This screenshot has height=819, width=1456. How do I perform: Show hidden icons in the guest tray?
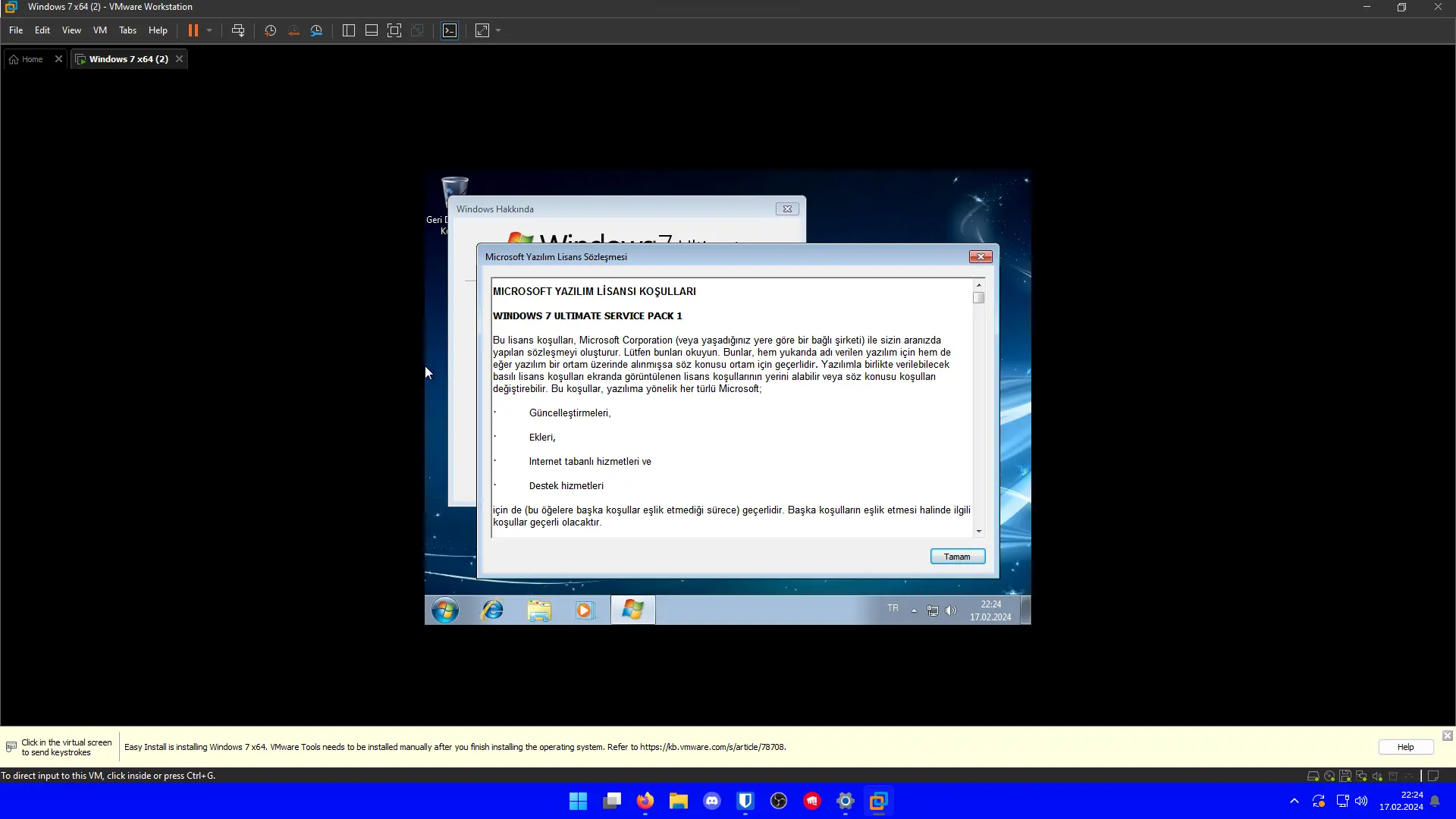tap(914, 610)
